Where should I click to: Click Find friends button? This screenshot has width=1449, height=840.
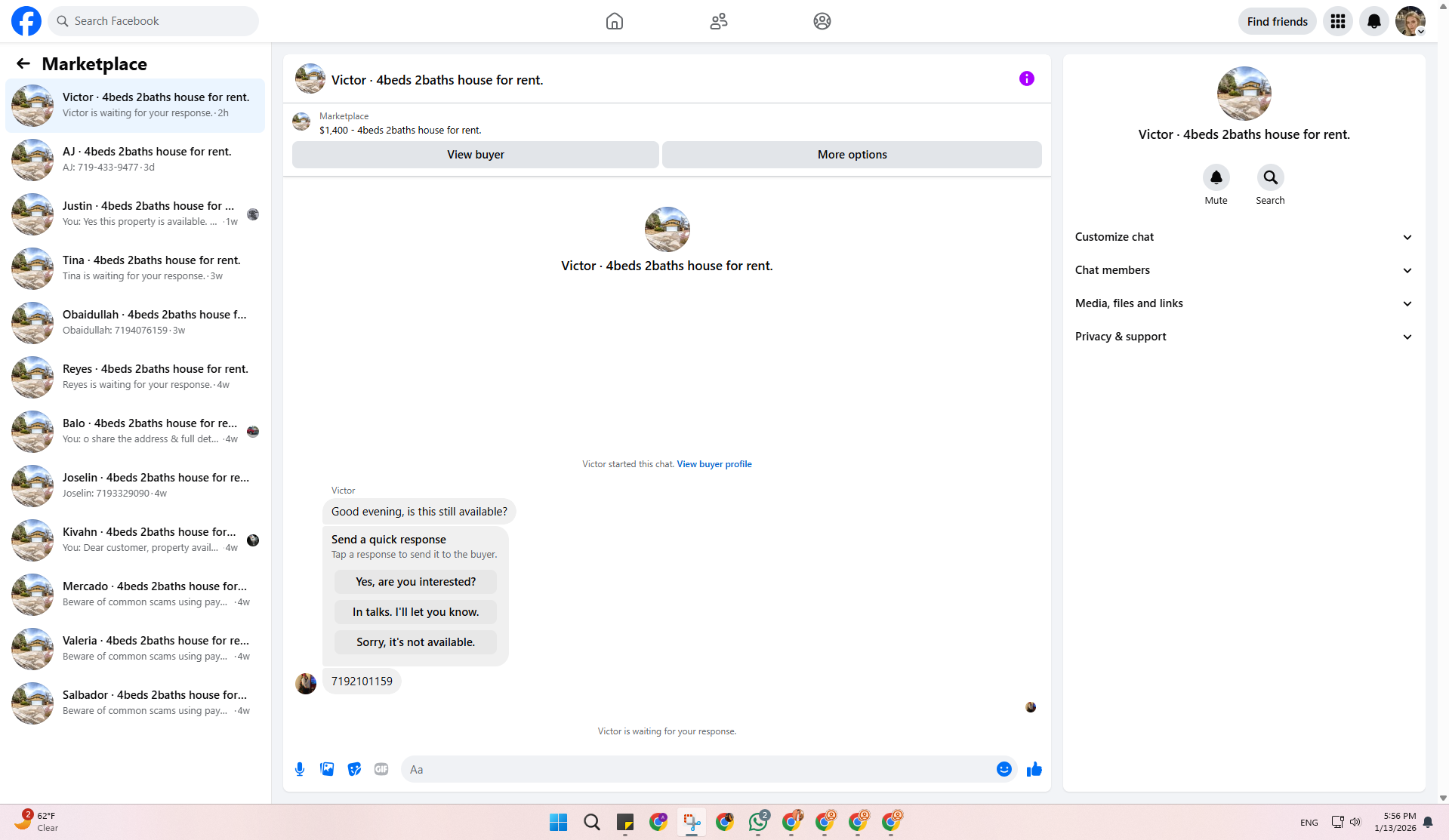1277,21
